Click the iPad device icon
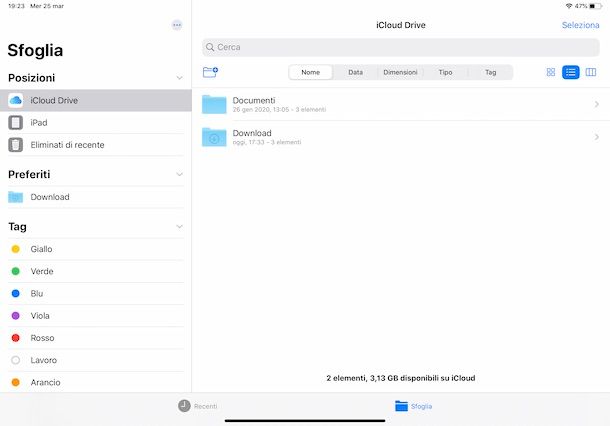610x426 pixels. coord(16,123)
